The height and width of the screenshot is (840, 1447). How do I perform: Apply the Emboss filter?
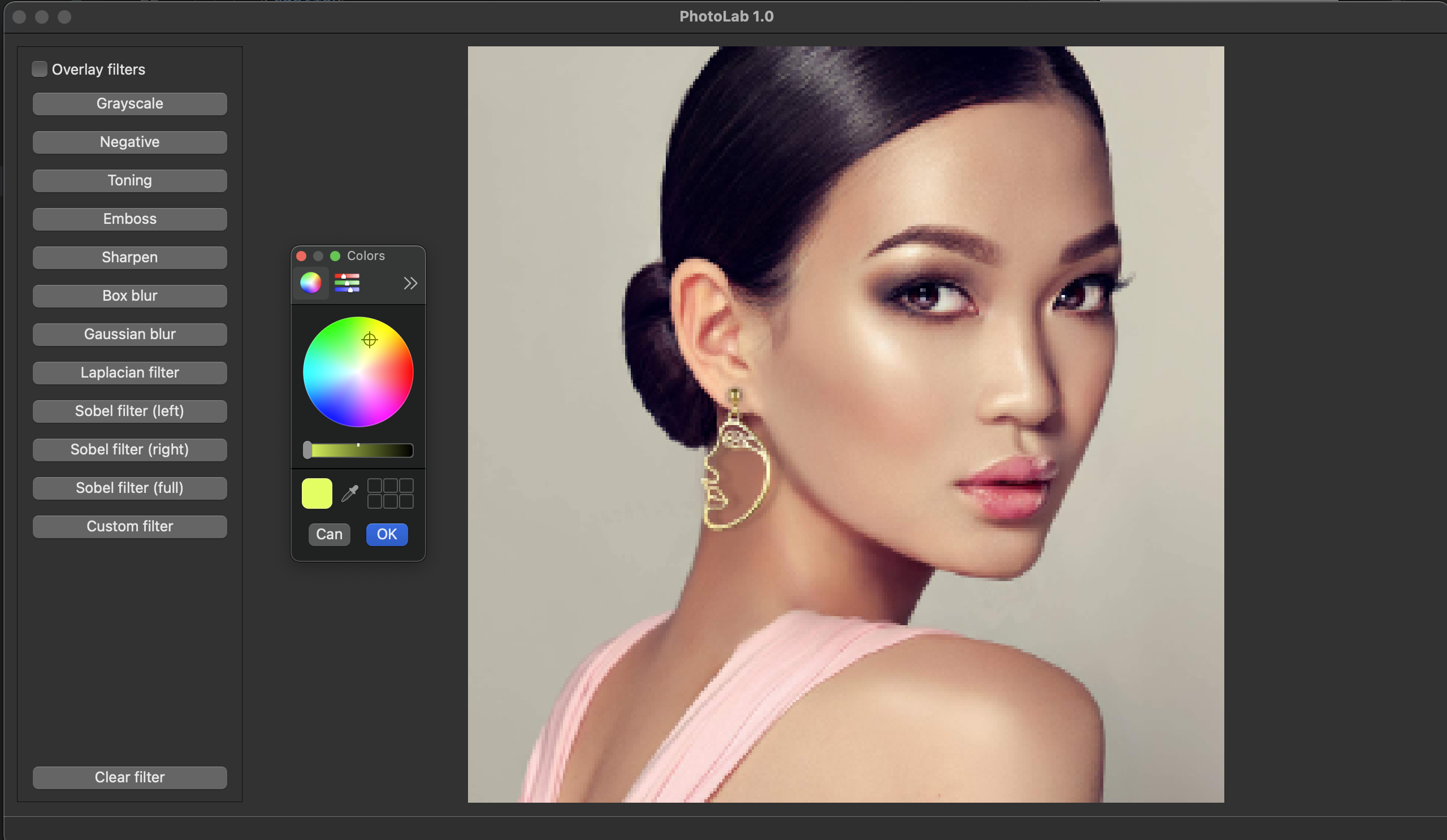130,219
